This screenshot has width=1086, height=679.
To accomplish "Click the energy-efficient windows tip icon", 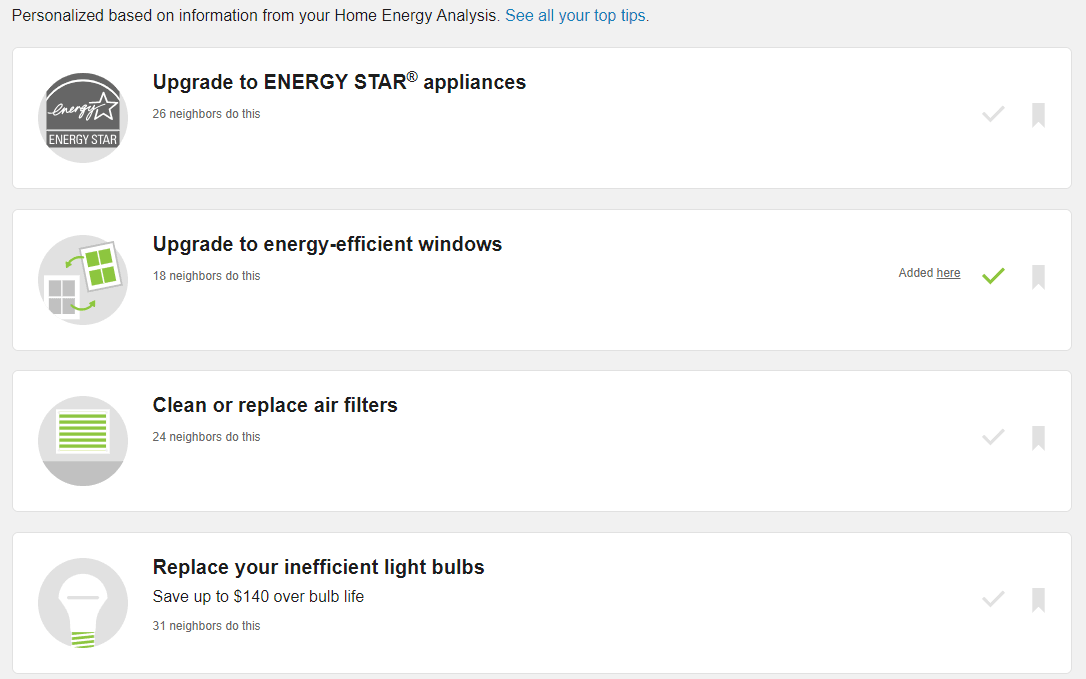I will tap(83, 279).
